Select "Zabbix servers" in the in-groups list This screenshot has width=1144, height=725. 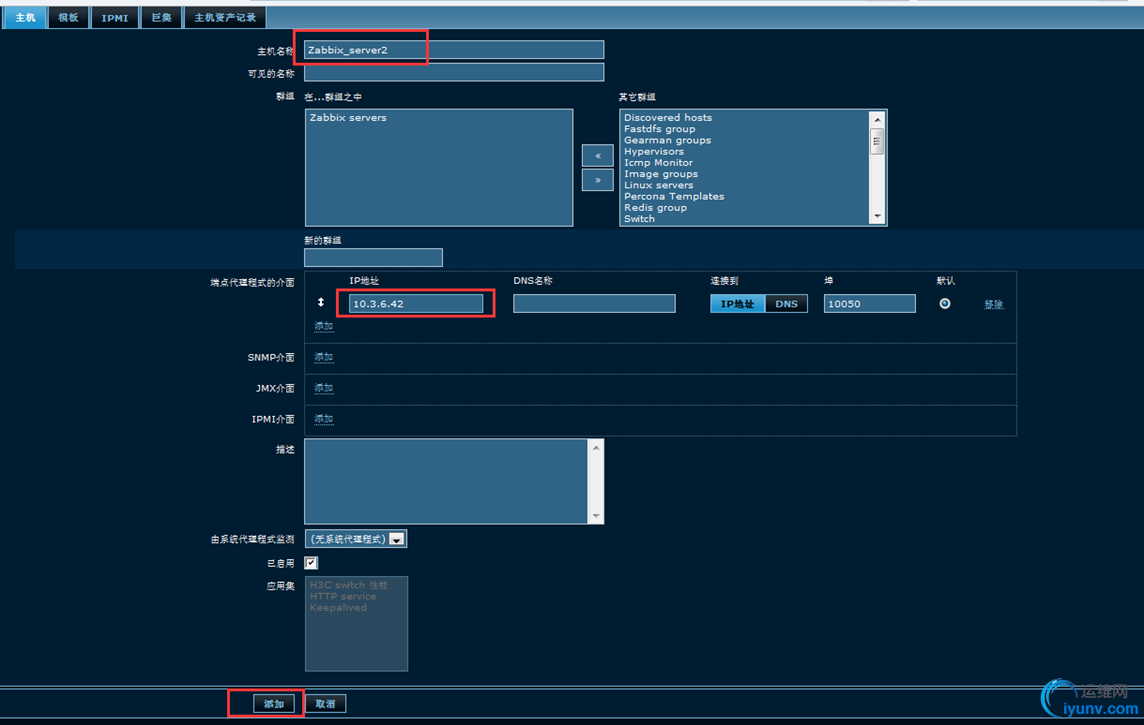click(348, 117)
